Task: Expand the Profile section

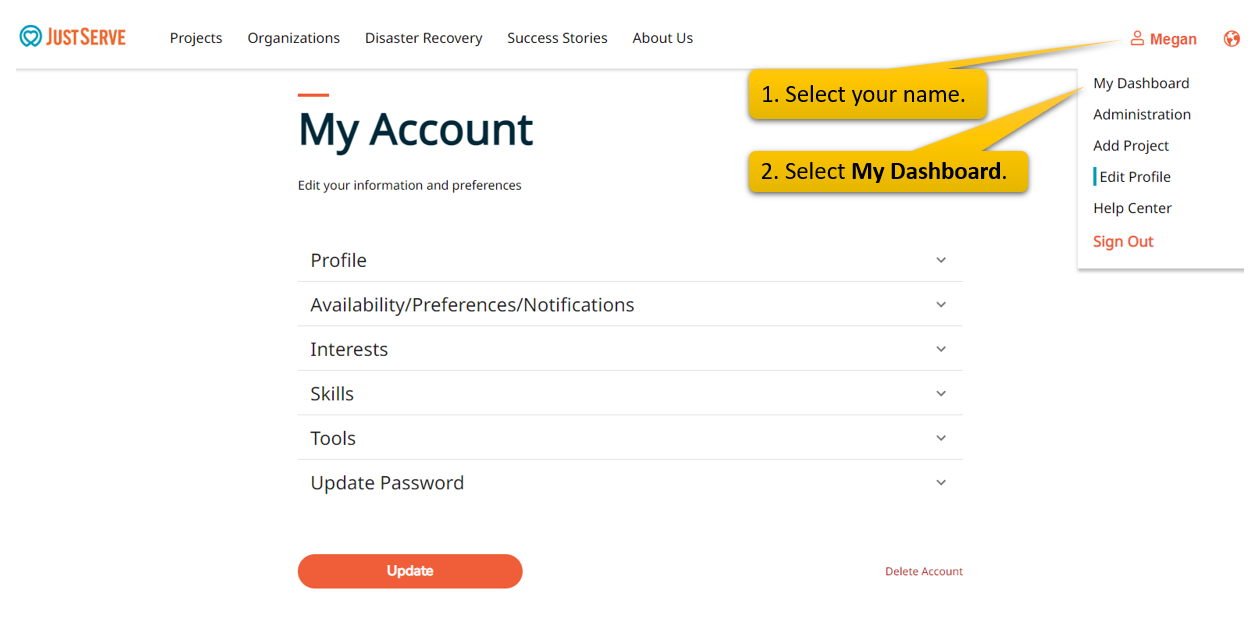Action: point(629,260)
